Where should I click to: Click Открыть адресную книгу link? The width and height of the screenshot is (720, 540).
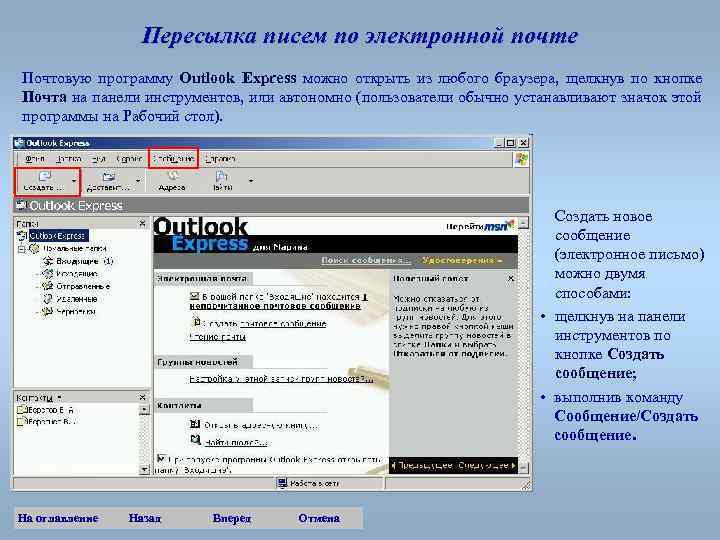[261, 425]
